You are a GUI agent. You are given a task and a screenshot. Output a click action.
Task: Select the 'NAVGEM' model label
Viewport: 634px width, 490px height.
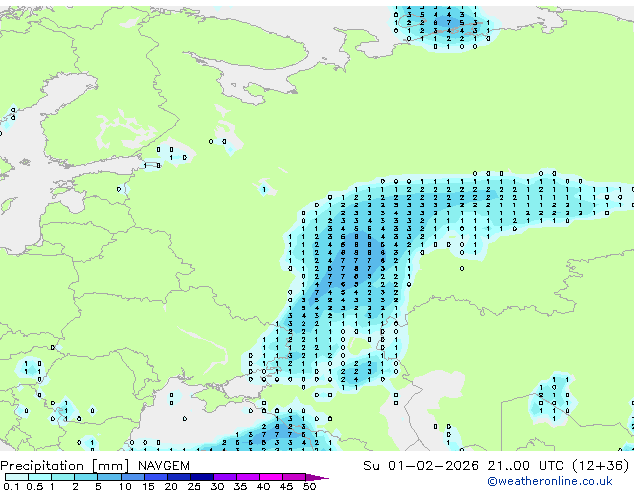click(x=164, y=466)
